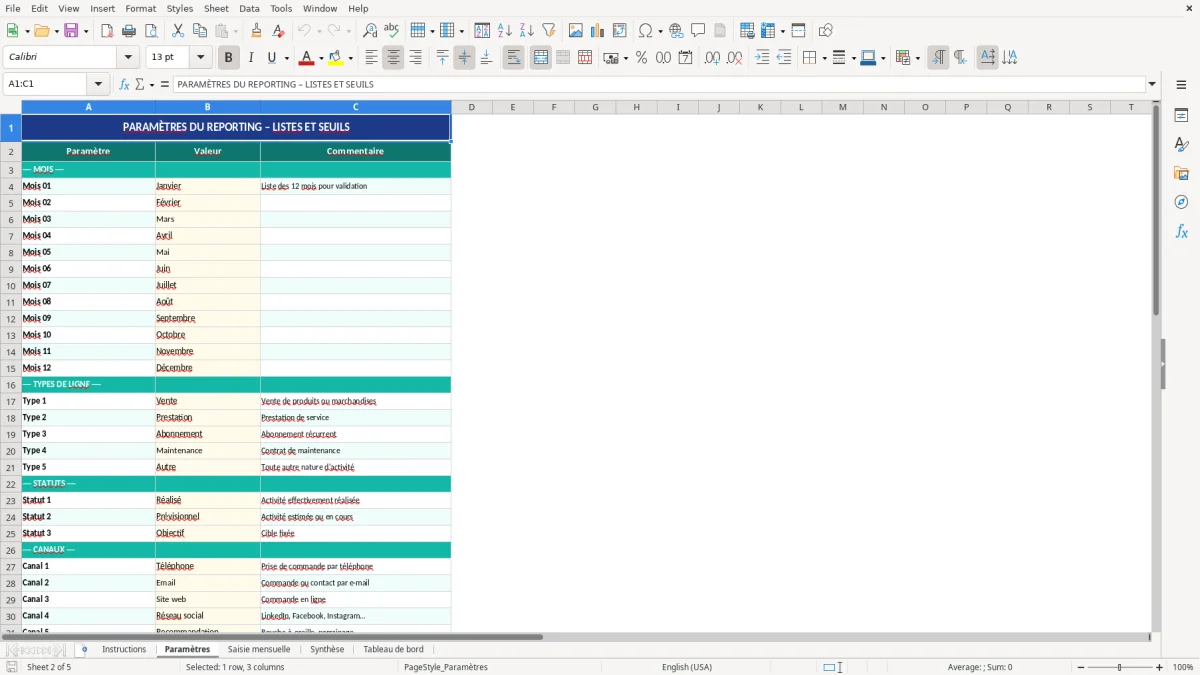Open the Font Name dropdown
Screen dimensions: 1200x675
coord(127,58)
